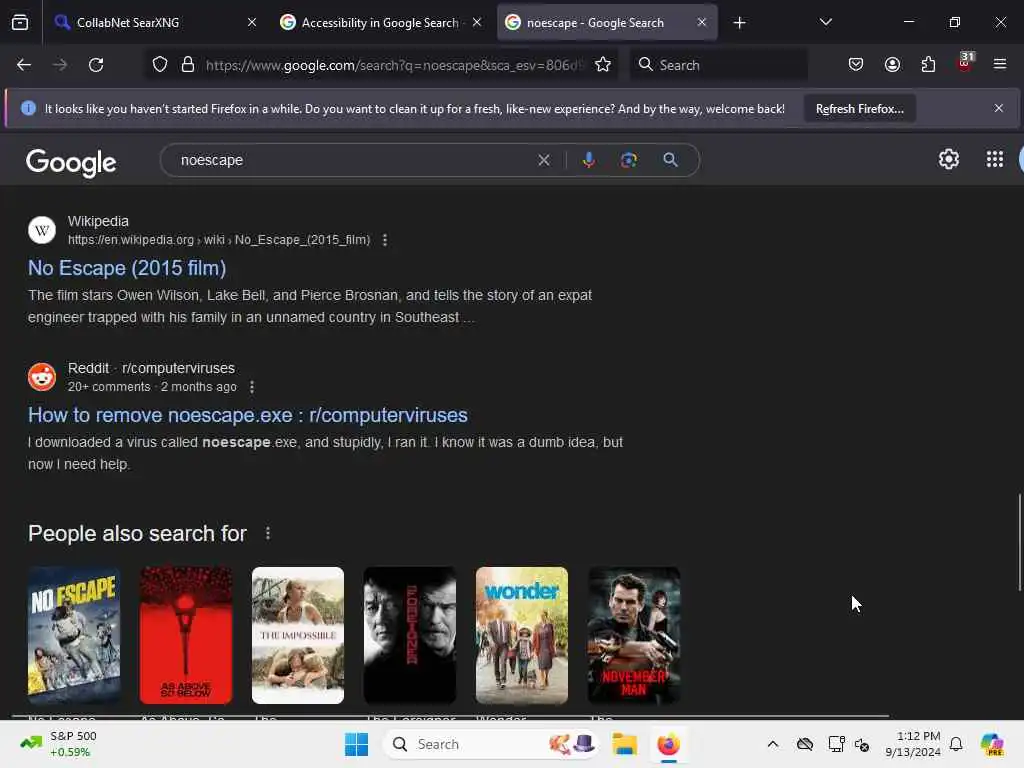This screenshot has width=1024, height=768.
Task: Open the Extensions puzzle icon
Action: (928, 65)
